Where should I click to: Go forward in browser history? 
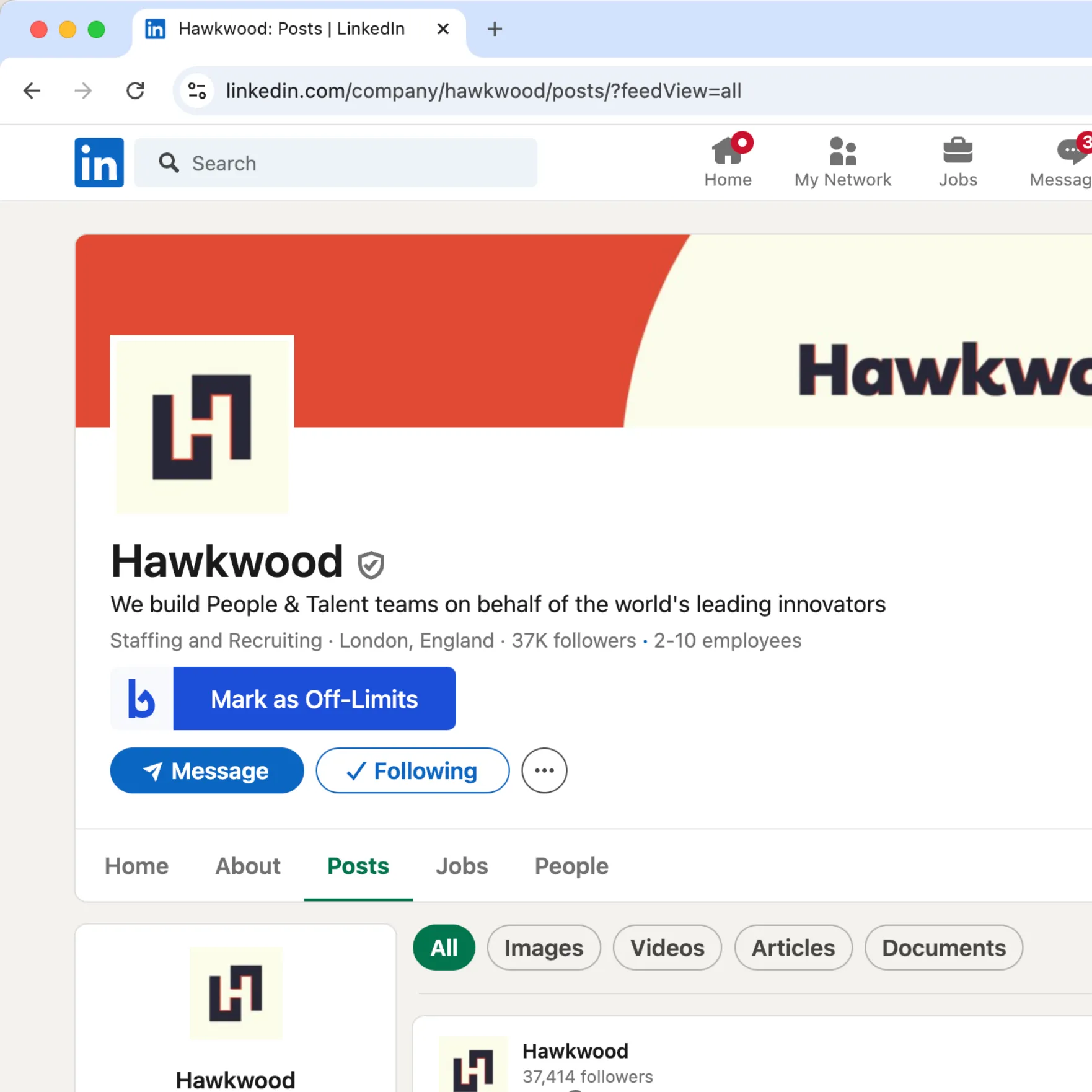click(83, 91)
